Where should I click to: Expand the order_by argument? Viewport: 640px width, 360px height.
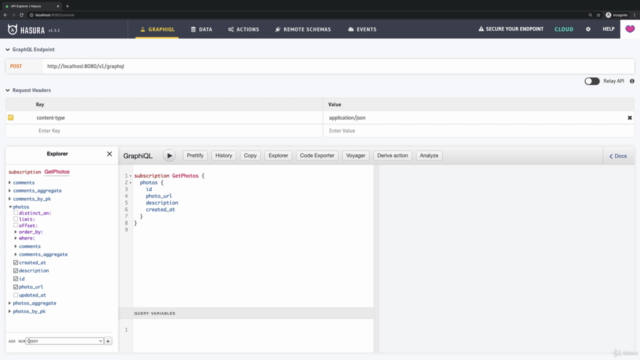click(16, 232)
